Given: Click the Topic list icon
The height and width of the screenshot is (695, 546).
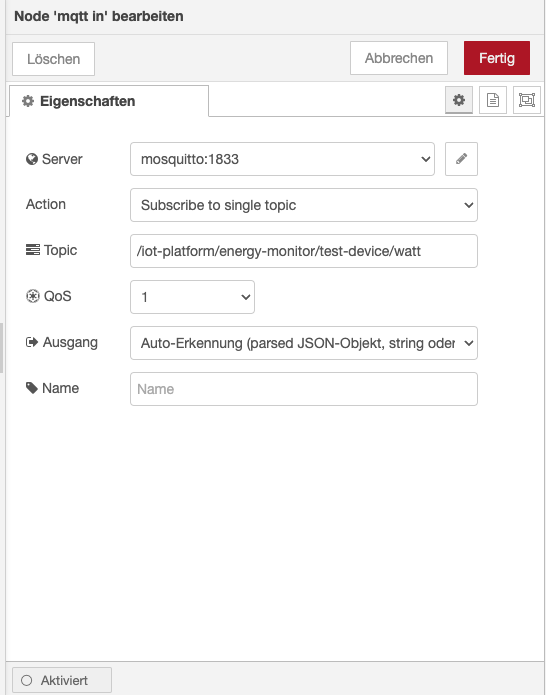Looking at the screenshot, I should [x=33, y=250].
